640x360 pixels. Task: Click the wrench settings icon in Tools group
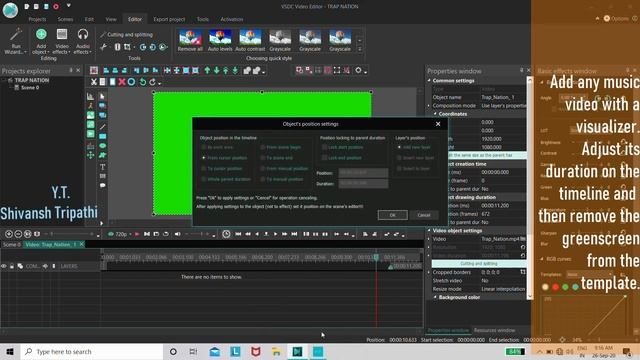tap(104, 47)
